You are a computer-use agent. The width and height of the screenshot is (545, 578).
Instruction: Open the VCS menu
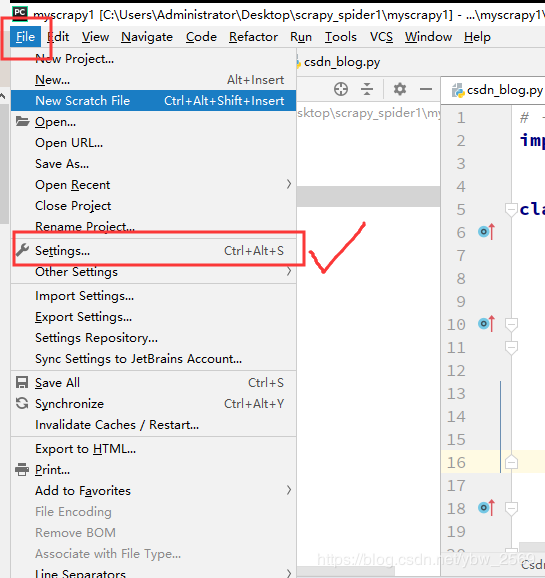point(381,36)
